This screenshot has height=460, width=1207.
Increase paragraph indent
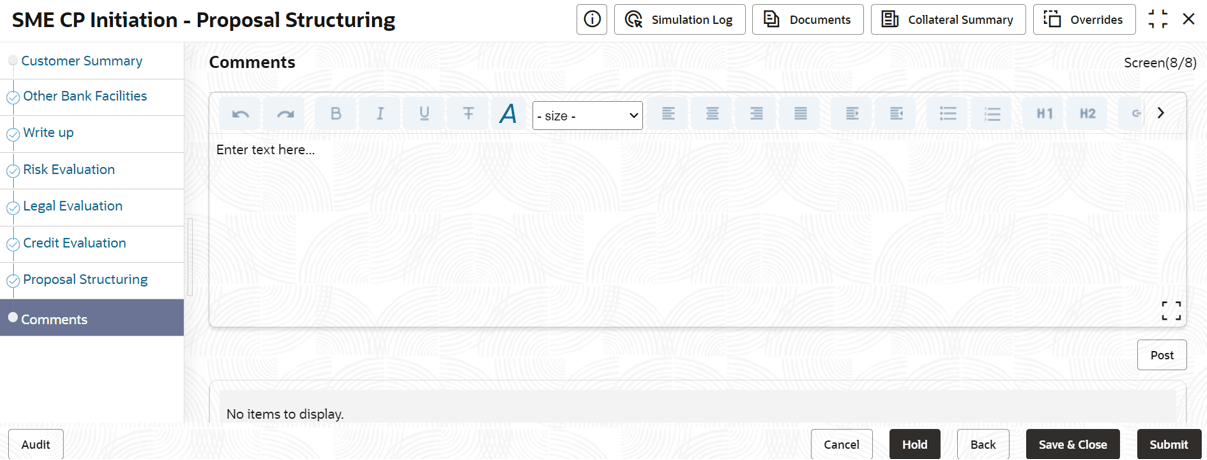click(852, 114)
